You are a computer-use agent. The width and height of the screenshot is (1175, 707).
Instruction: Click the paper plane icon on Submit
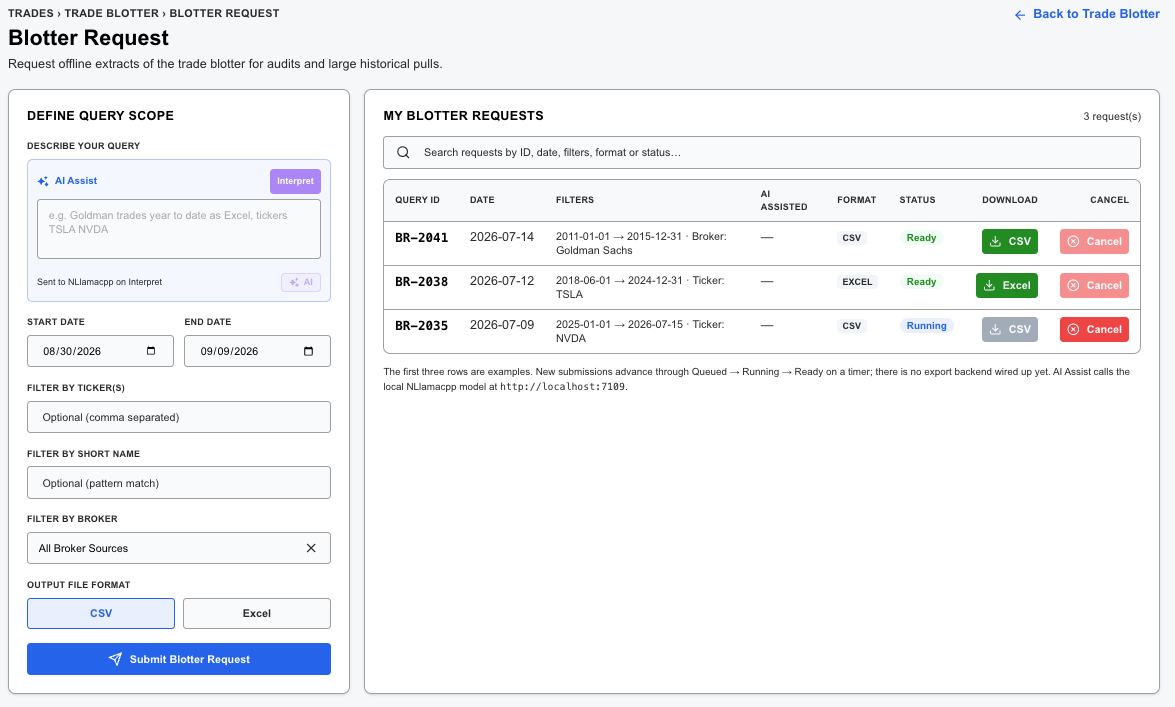click(115, 659)
